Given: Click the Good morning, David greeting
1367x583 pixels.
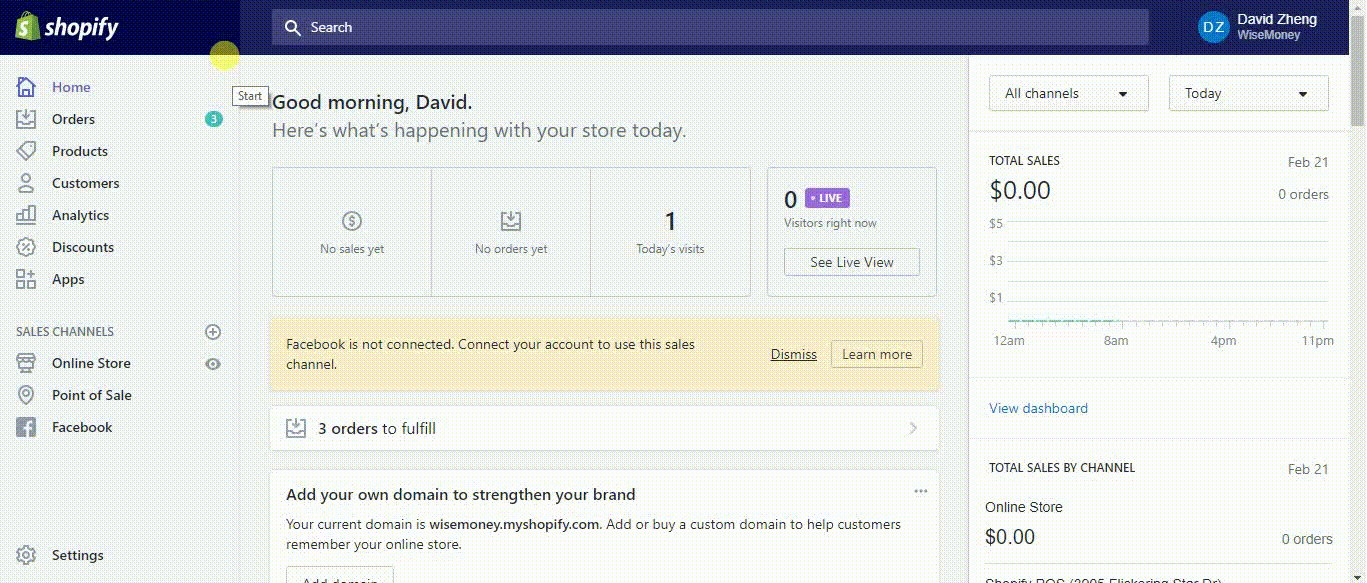Looking at the screenshot, I should (372, 102).
